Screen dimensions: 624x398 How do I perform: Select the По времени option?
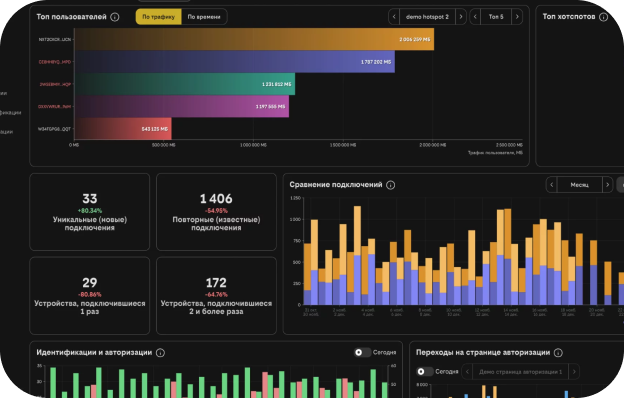[x=204, y=17]
